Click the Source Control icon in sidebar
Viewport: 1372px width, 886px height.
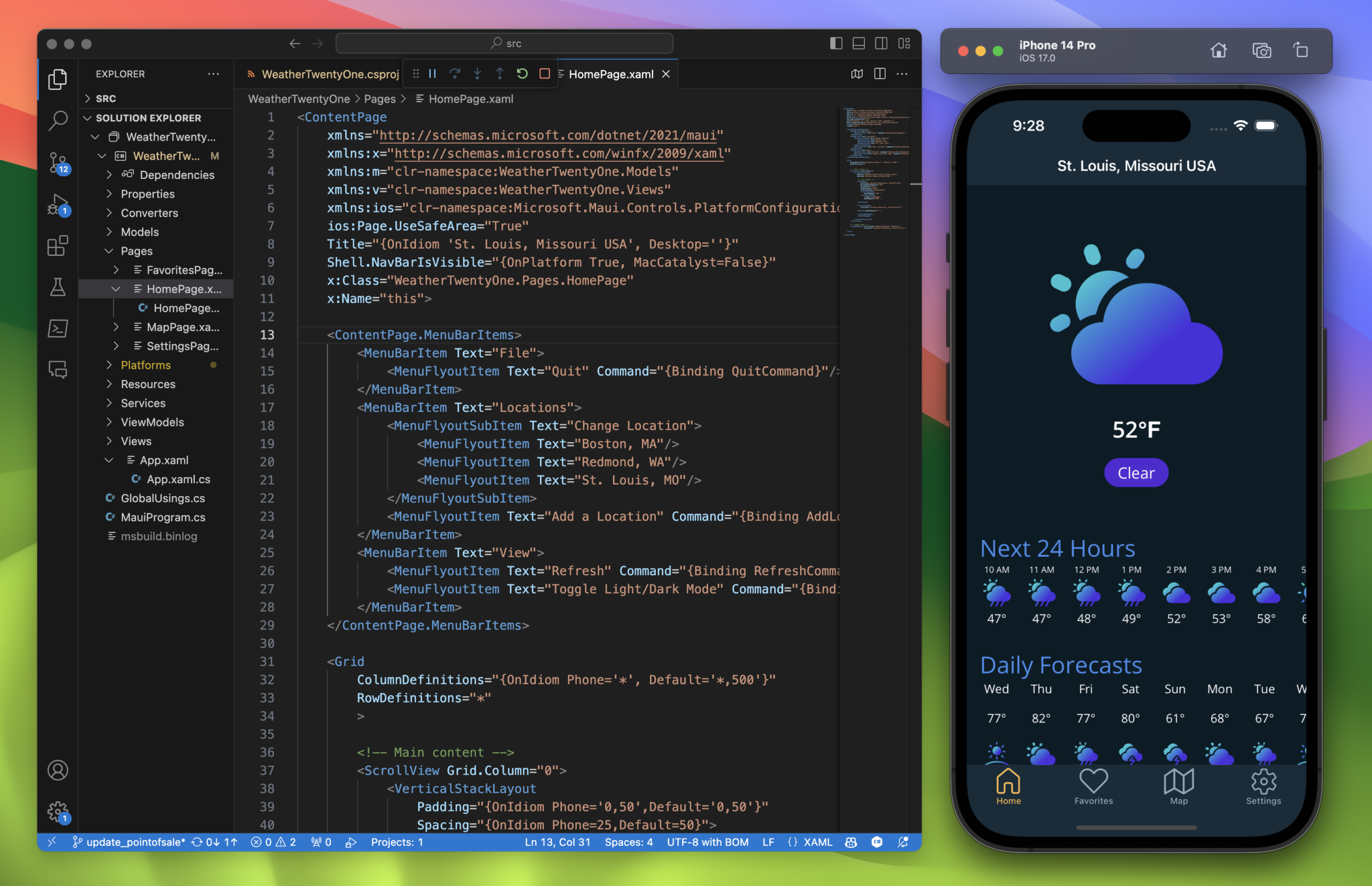point(57,162)
